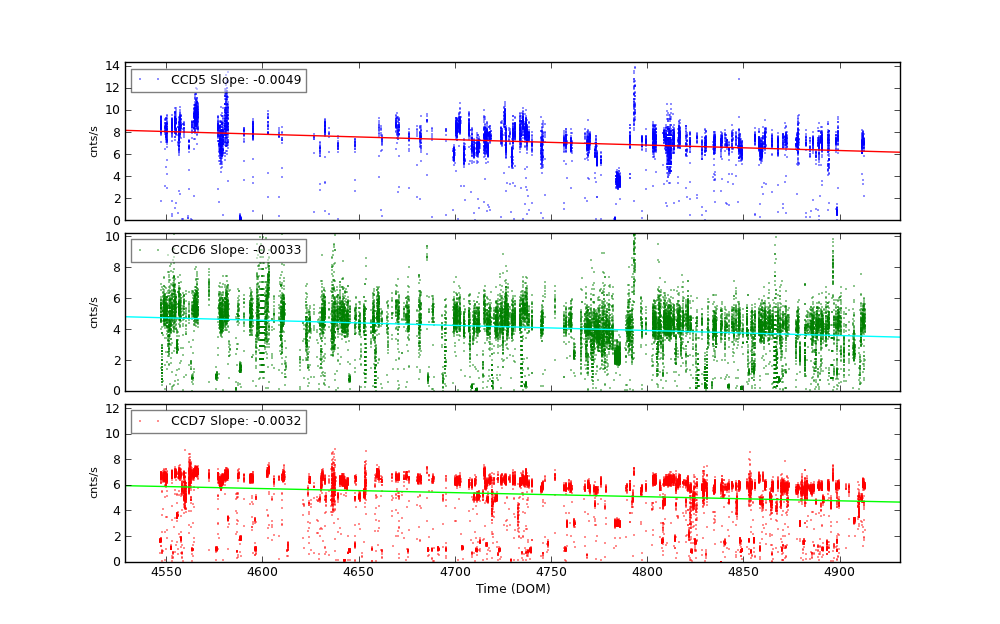Click the 4550 x-axis tick label
This screenshot has height=624, width=1000.
tap(166, 572)
